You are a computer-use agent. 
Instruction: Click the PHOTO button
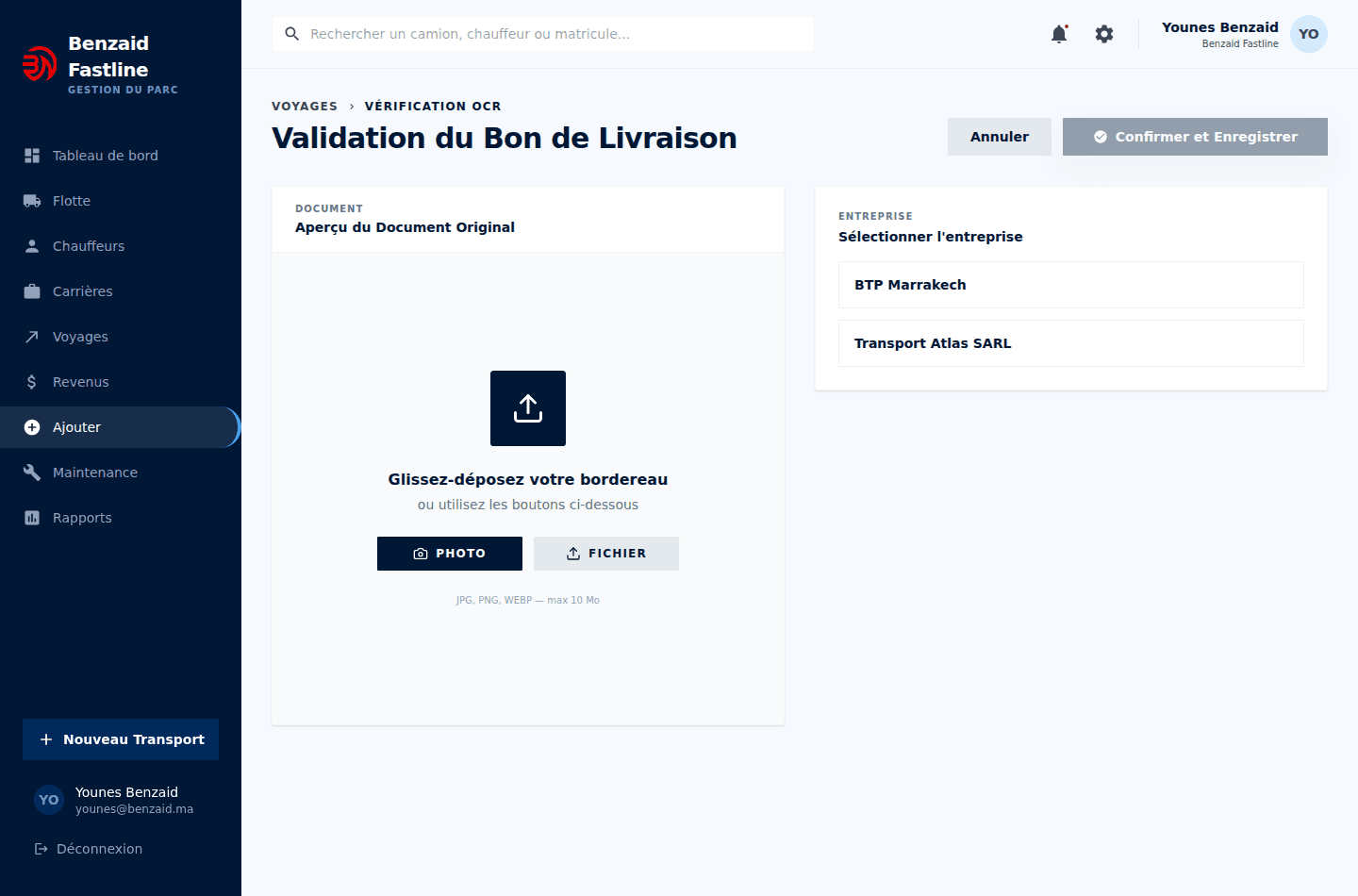coord(450,554)
